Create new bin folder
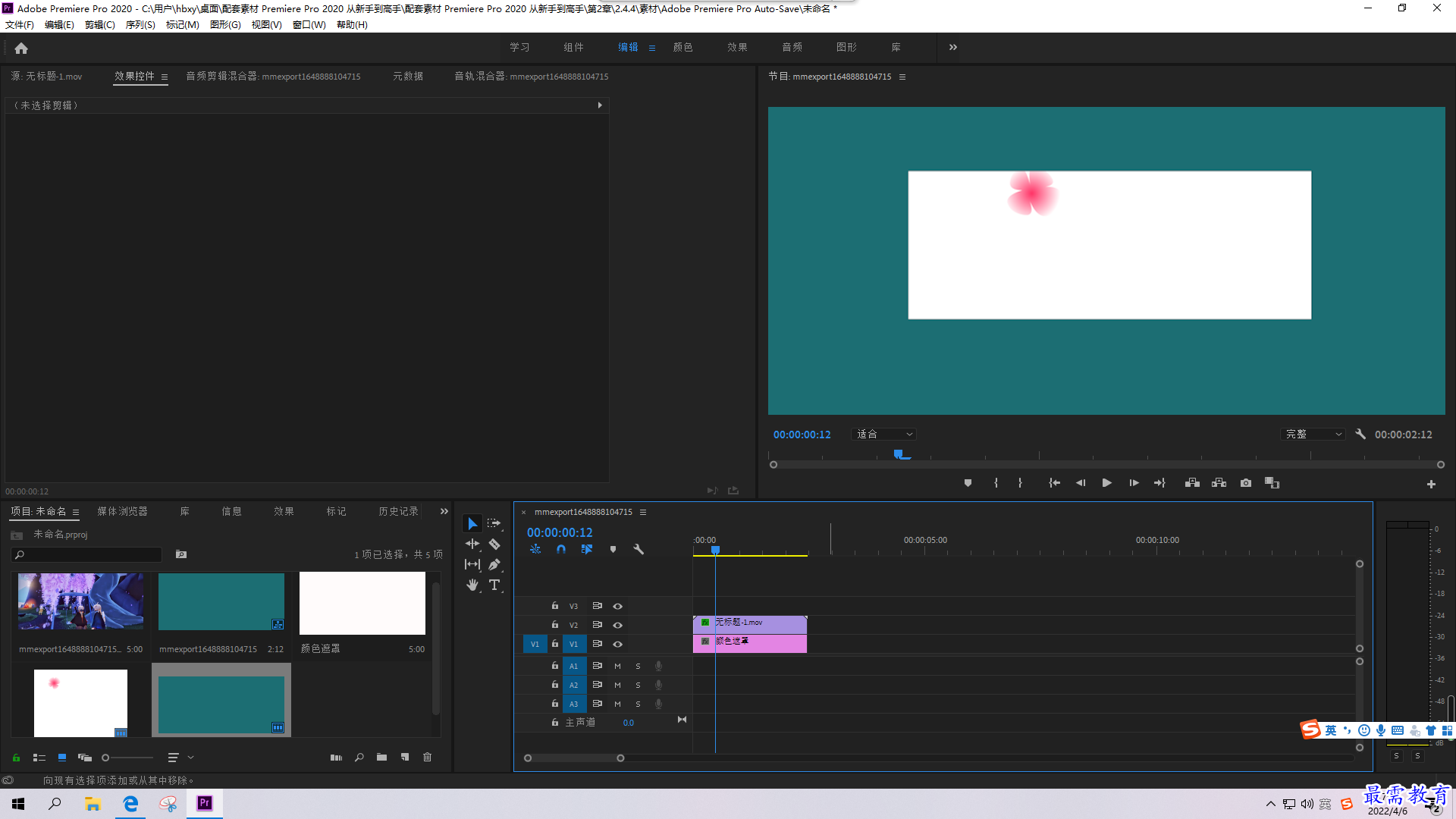 [x=381, y=758]
